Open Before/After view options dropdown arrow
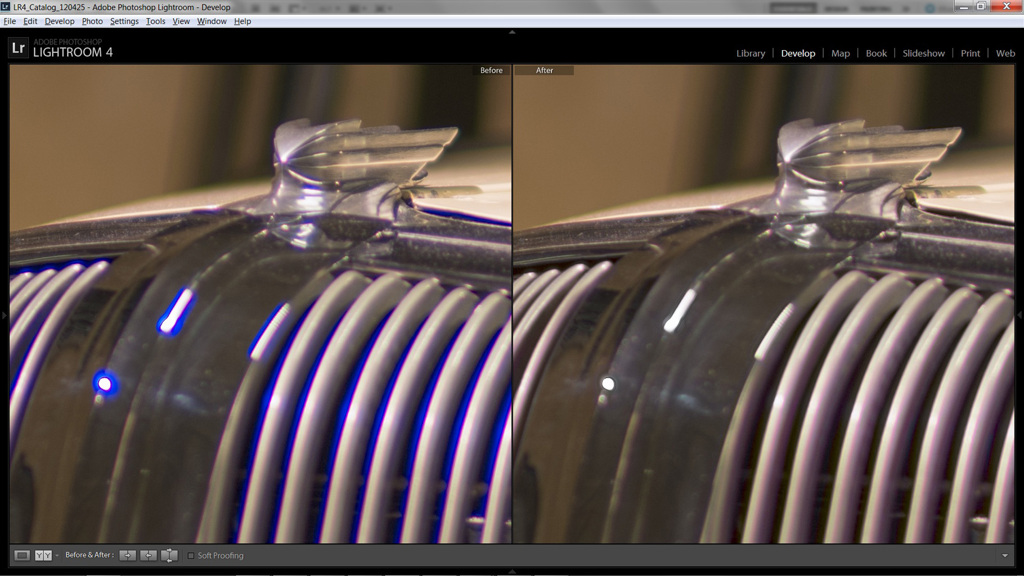 pyautogui.click(x=57, y=555)
